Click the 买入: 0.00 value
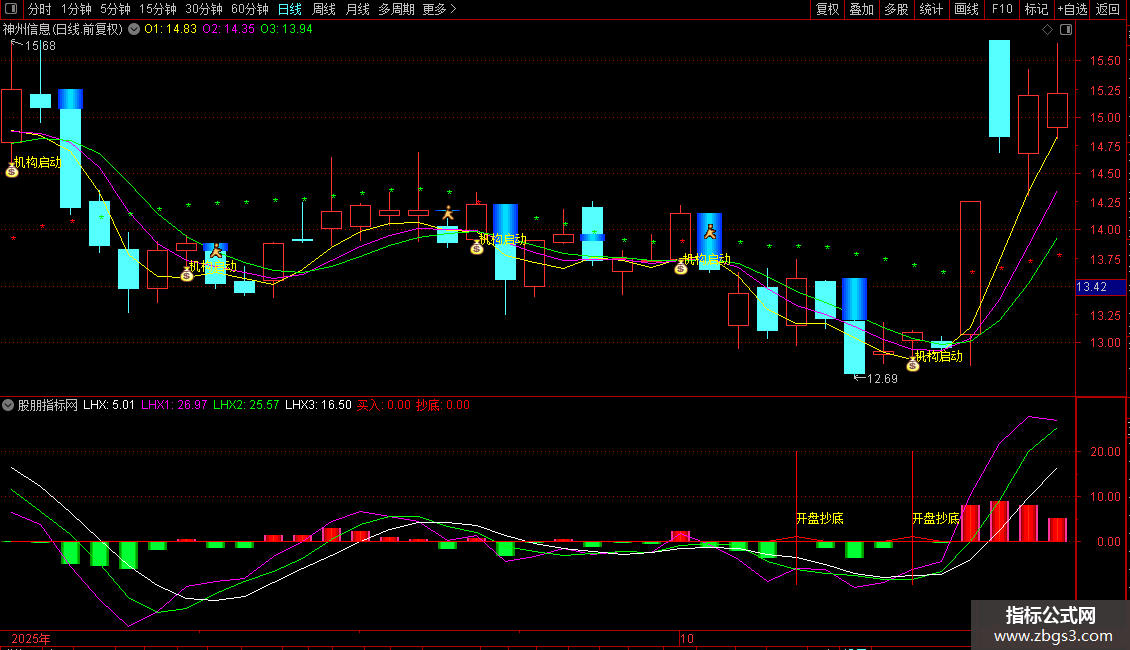Screen dimensions: 1130x650 [384, 405]
